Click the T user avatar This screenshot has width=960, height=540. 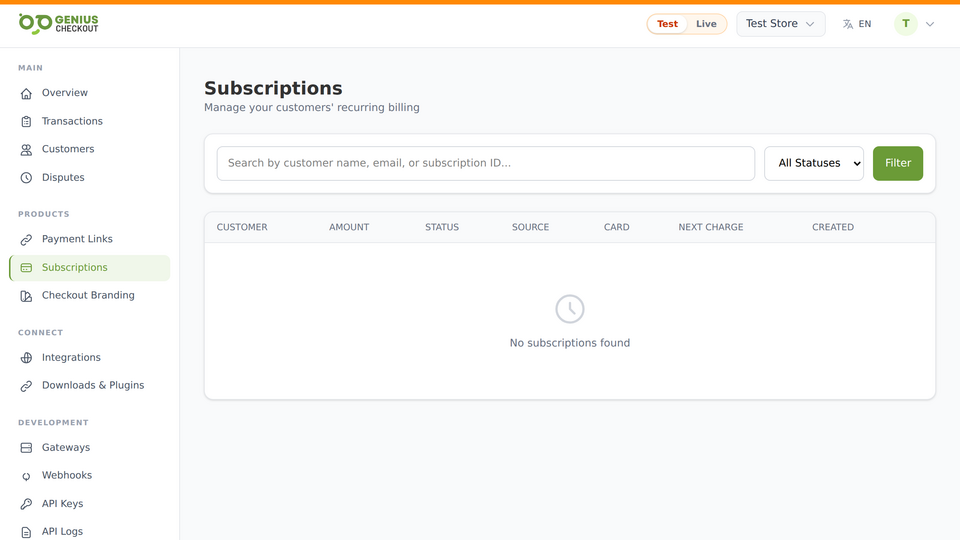click(x=906, y=24)
